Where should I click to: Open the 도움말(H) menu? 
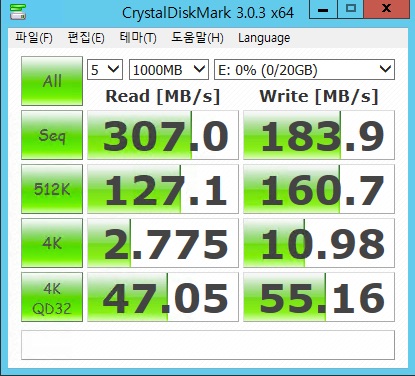click(x=197, y=38)
